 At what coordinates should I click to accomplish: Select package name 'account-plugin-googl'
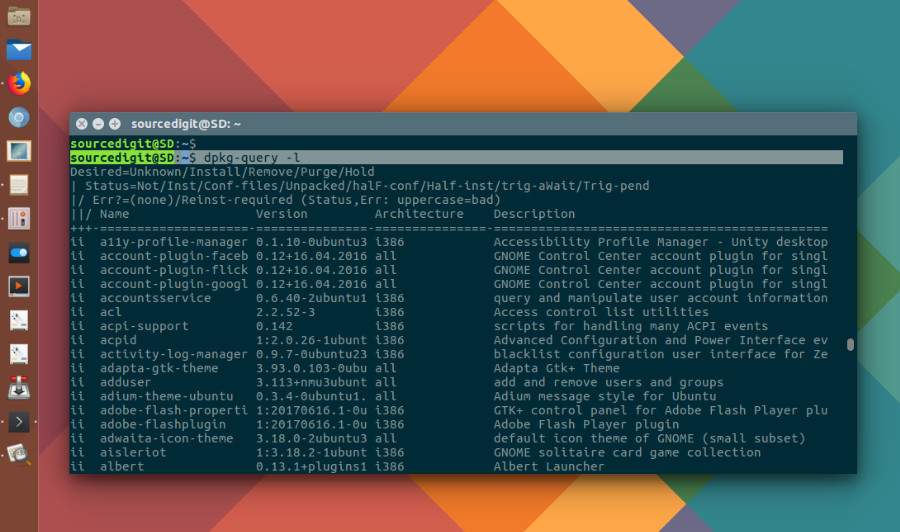[173, 284]
